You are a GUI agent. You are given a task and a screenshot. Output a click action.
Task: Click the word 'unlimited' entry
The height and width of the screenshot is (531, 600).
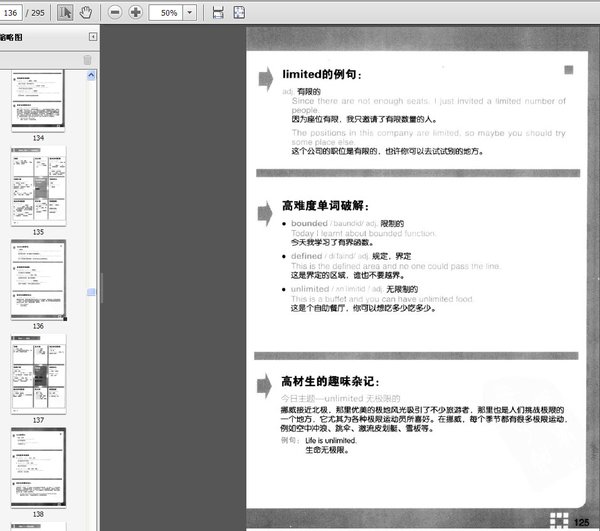coord(310,289)
